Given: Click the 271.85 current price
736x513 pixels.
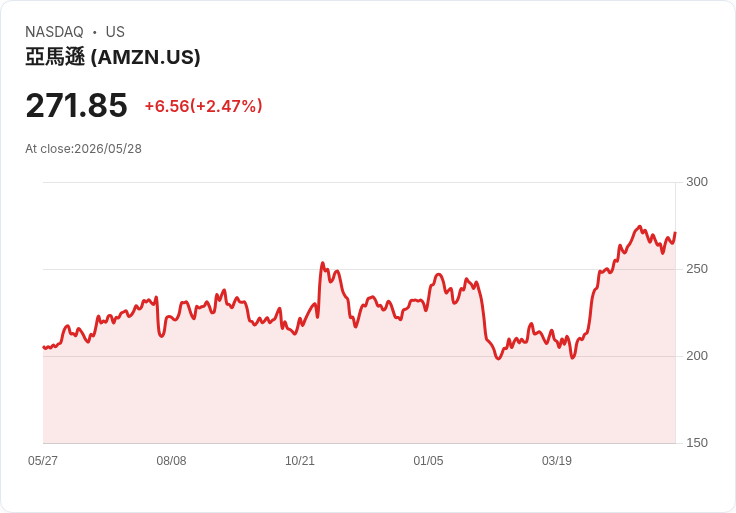Looking at the screenshot, I should point(77,105).
